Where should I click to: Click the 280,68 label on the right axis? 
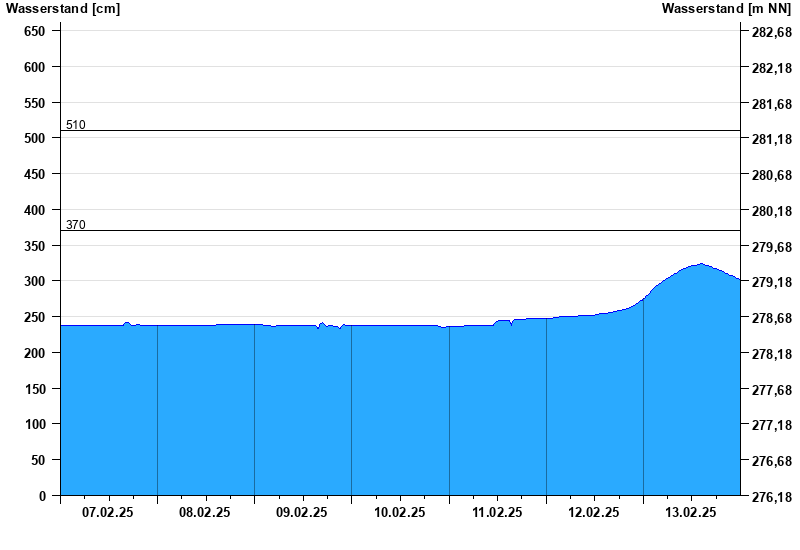(772, 175)
